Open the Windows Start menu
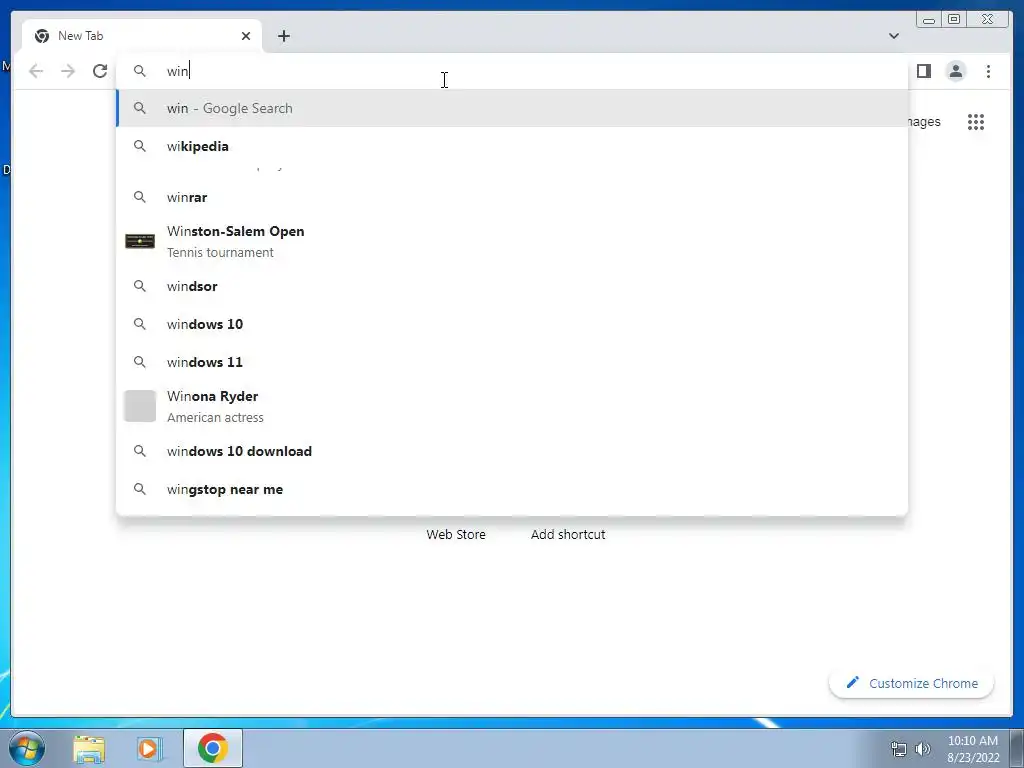Screen dimensions: 1024x768 click(x=27, y=748)
